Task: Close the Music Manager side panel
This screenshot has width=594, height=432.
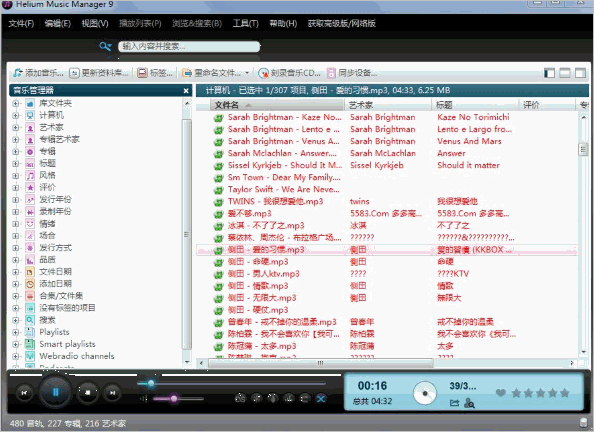Action: (186, 91)
